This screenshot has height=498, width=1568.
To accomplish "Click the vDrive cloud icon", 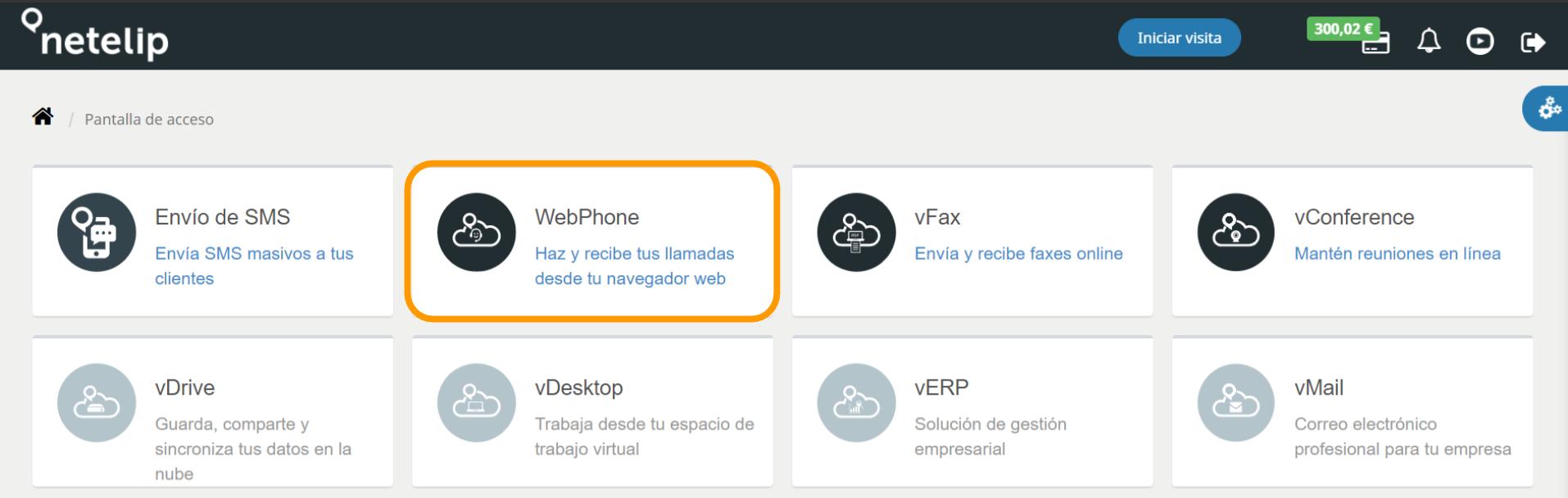I will click(x=97, y=403).
